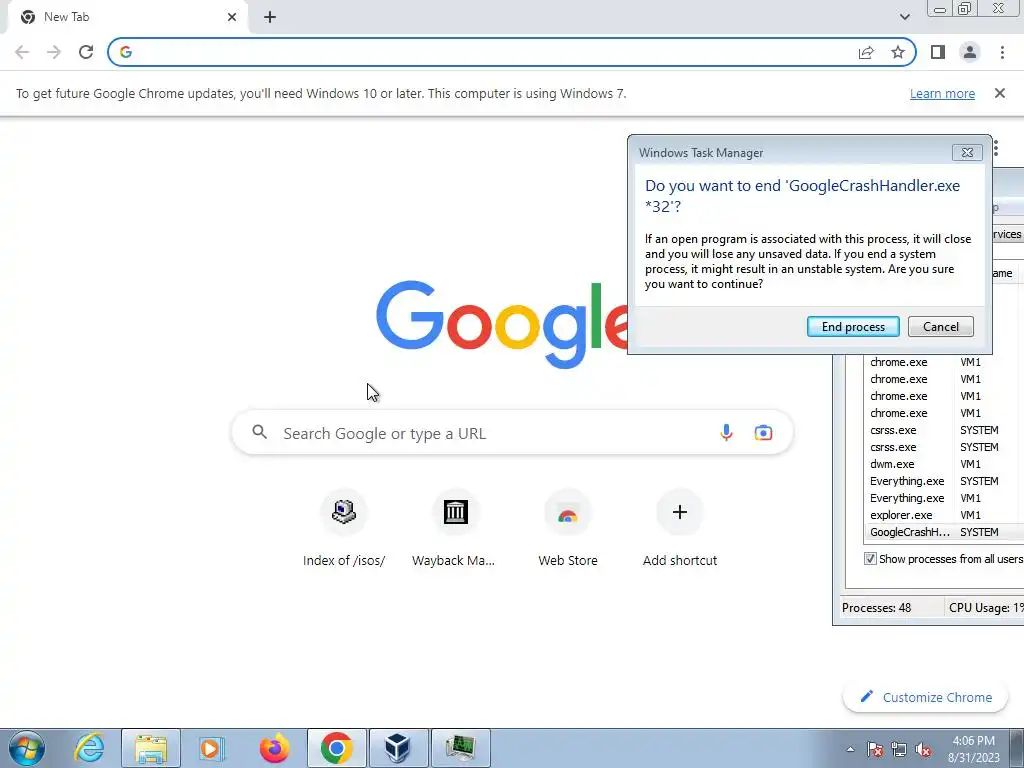Open the Web Store shortcut
This screenshot has width=1024, height=768.
[x=568, y=529]
